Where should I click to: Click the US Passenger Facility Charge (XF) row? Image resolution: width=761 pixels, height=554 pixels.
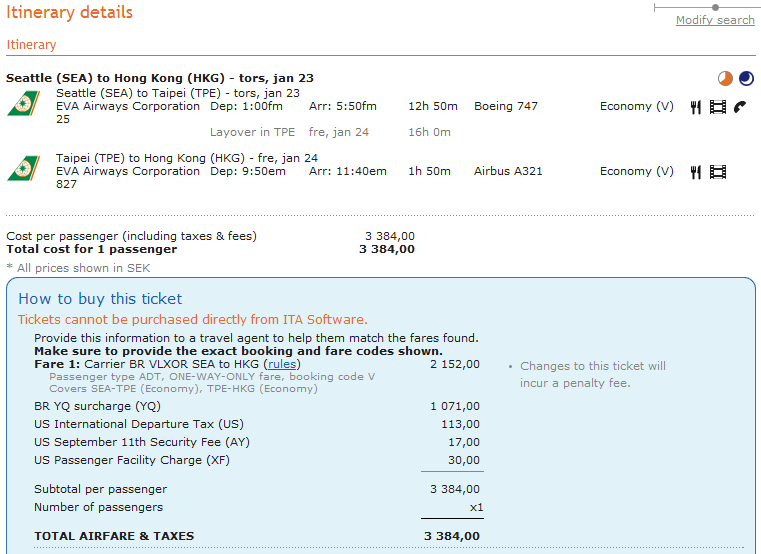257,460
